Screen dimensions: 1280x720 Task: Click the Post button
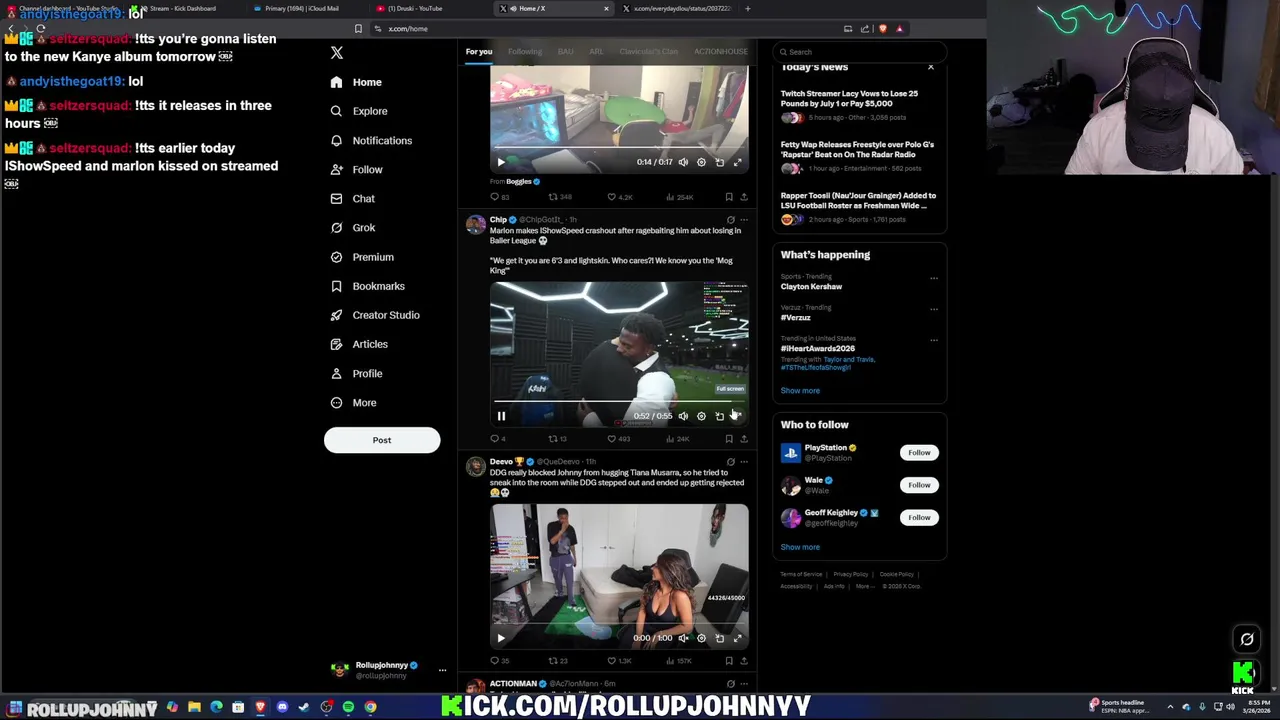pyautogui.click(x=382, y=440)
